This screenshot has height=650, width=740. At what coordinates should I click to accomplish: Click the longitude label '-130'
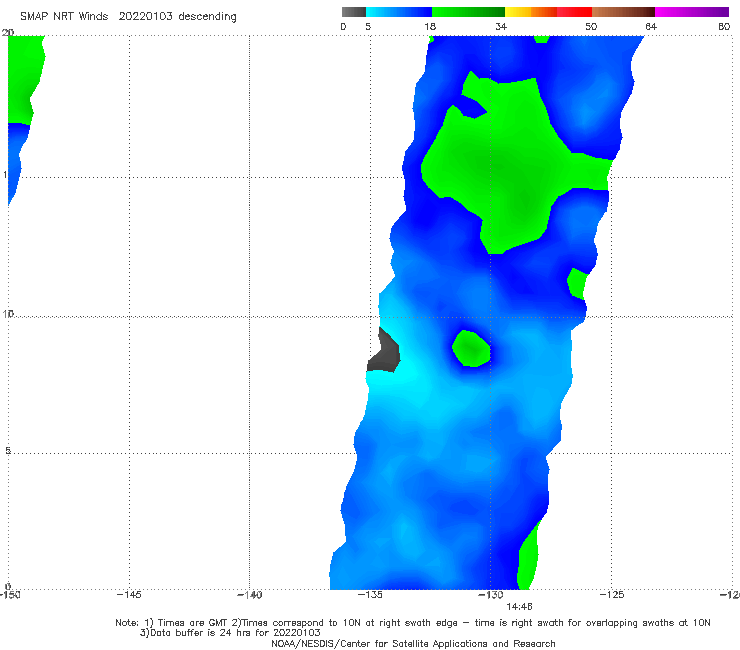[x=491, y=595]
